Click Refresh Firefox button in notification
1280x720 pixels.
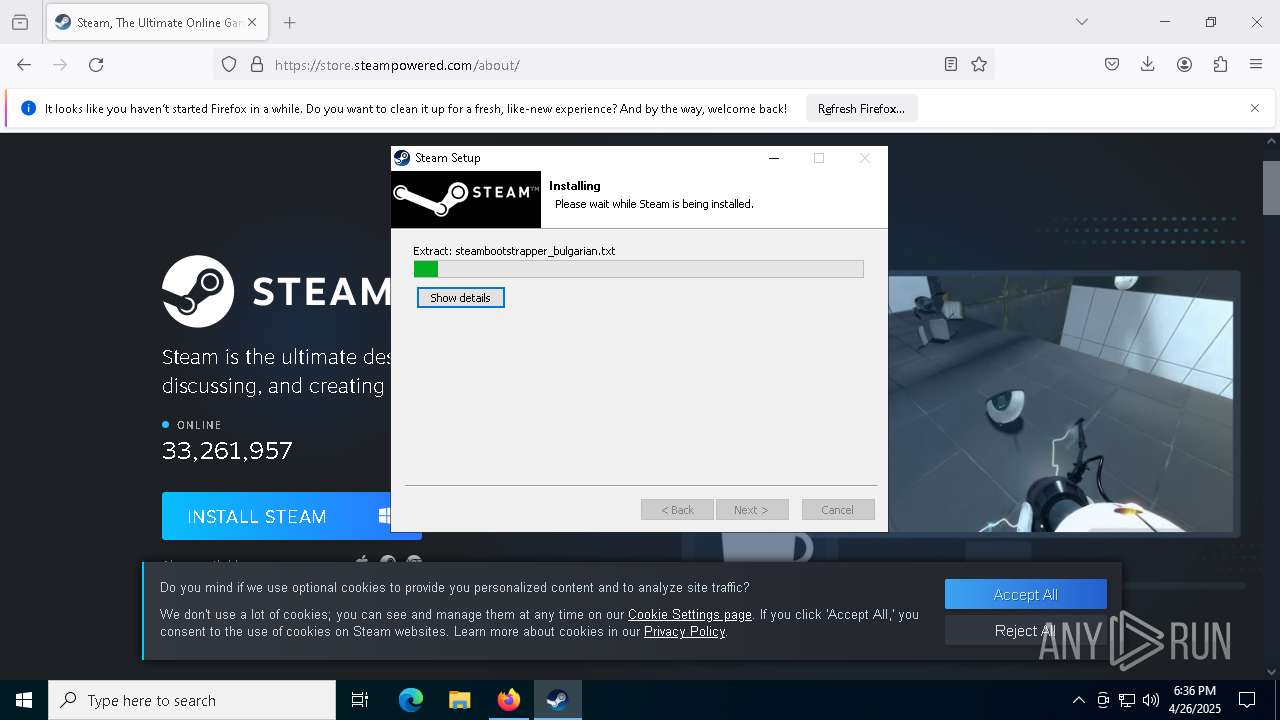[861, 108]
